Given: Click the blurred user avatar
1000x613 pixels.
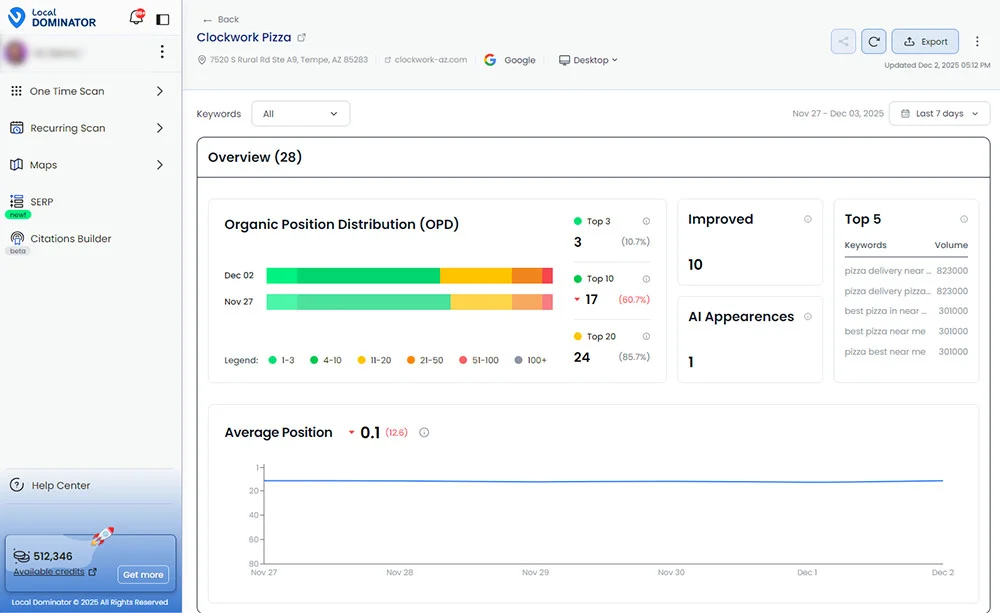Looking at the screenshot, I should click(x=16, y=52).
